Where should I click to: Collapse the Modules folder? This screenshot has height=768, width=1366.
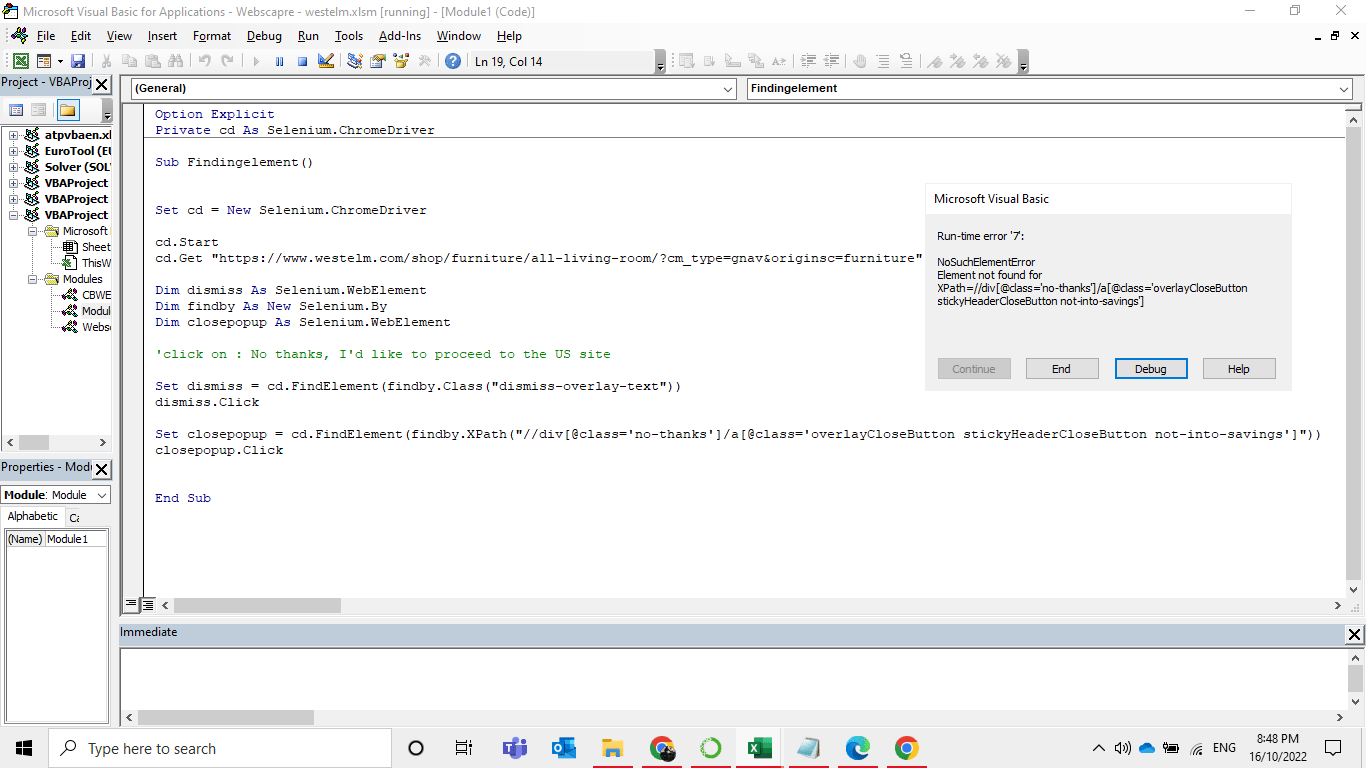[33, 278]
